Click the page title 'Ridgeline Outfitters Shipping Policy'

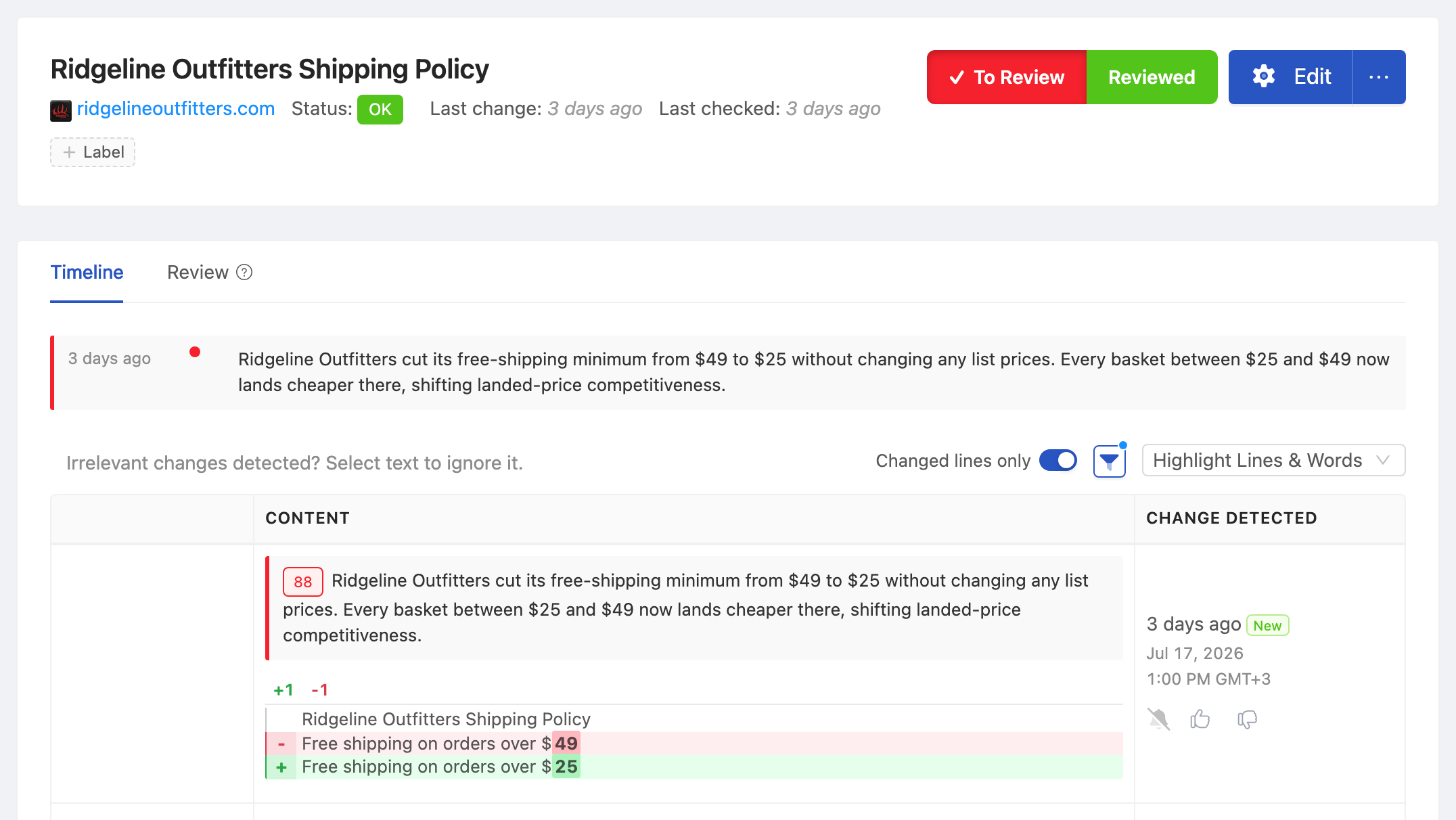(x=269, y=70)
